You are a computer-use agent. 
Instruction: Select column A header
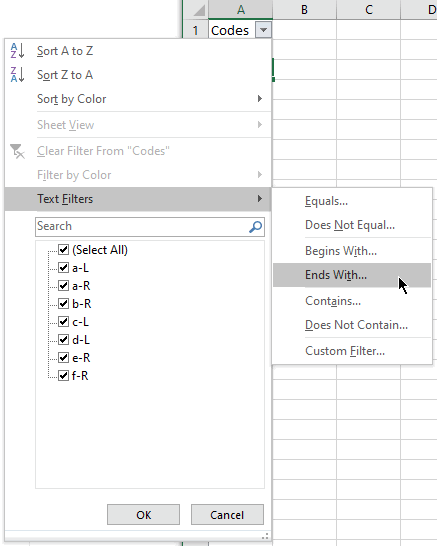click(x=241, y=10)
